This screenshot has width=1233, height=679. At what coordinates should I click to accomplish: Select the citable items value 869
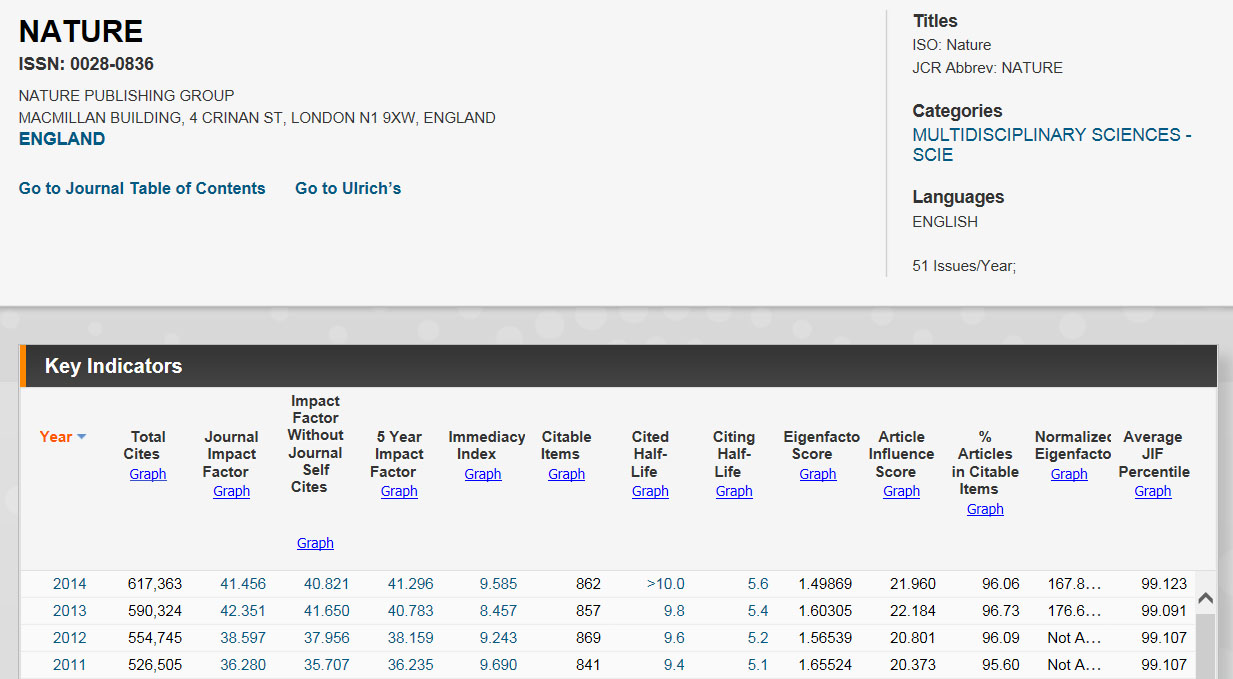coord(589,638)
